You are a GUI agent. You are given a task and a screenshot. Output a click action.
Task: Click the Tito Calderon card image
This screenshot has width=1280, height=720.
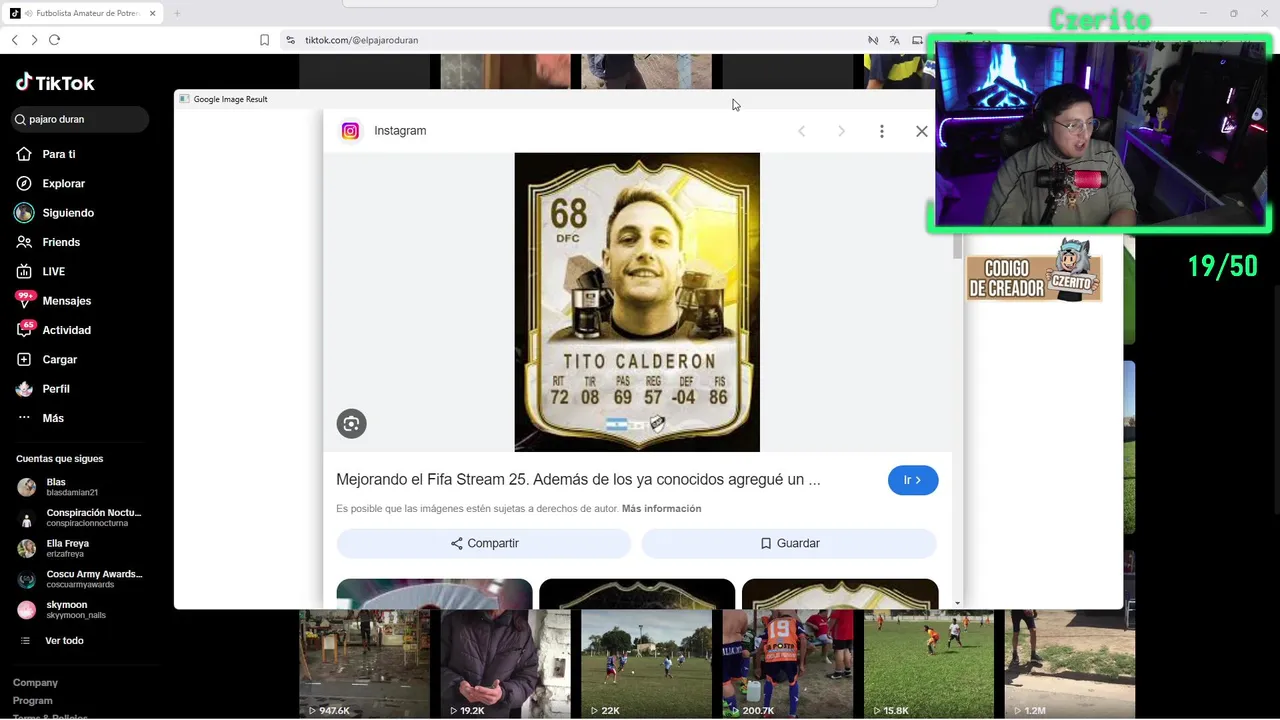click(637, 302)
